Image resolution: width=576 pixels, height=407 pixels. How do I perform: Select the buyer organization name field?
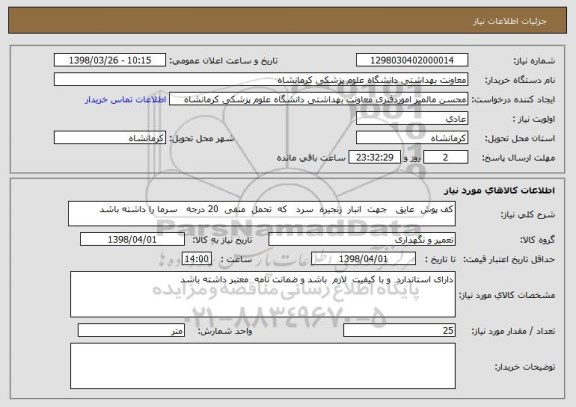coord(261,80)
